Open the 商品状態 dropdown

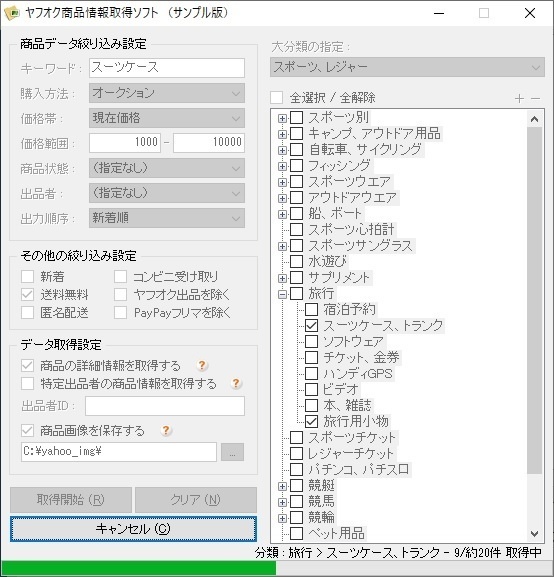point(167,168)
